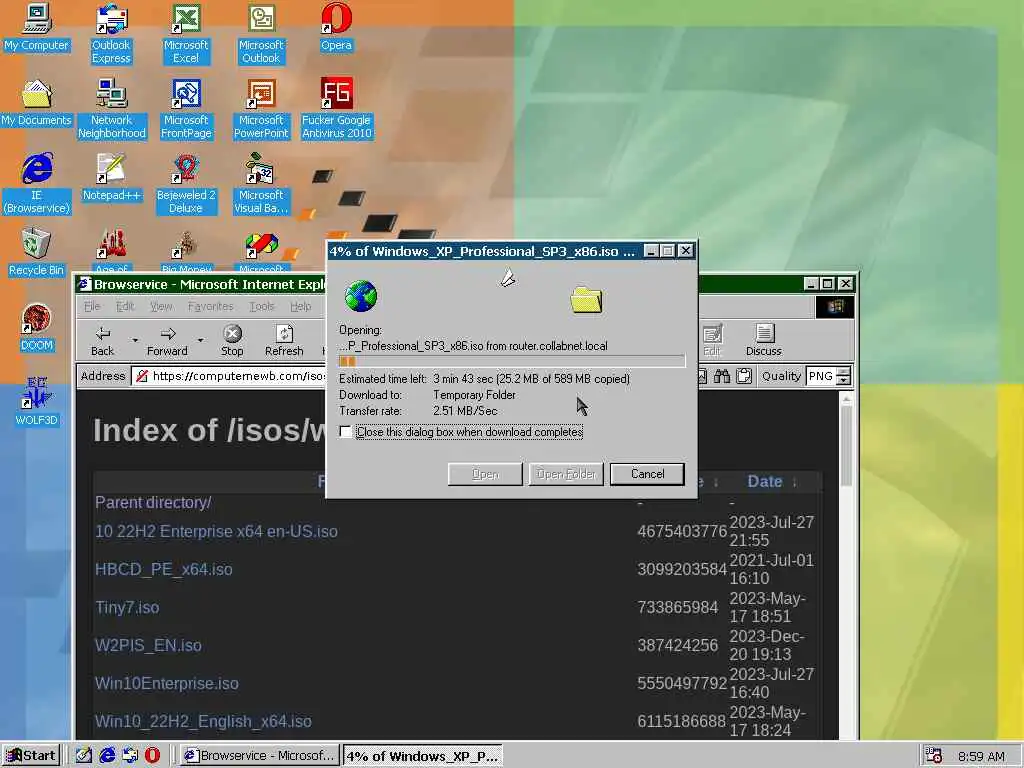
Task: Download Tiny7.iso link
Action: pyautogui.click(x=127, y=607)
